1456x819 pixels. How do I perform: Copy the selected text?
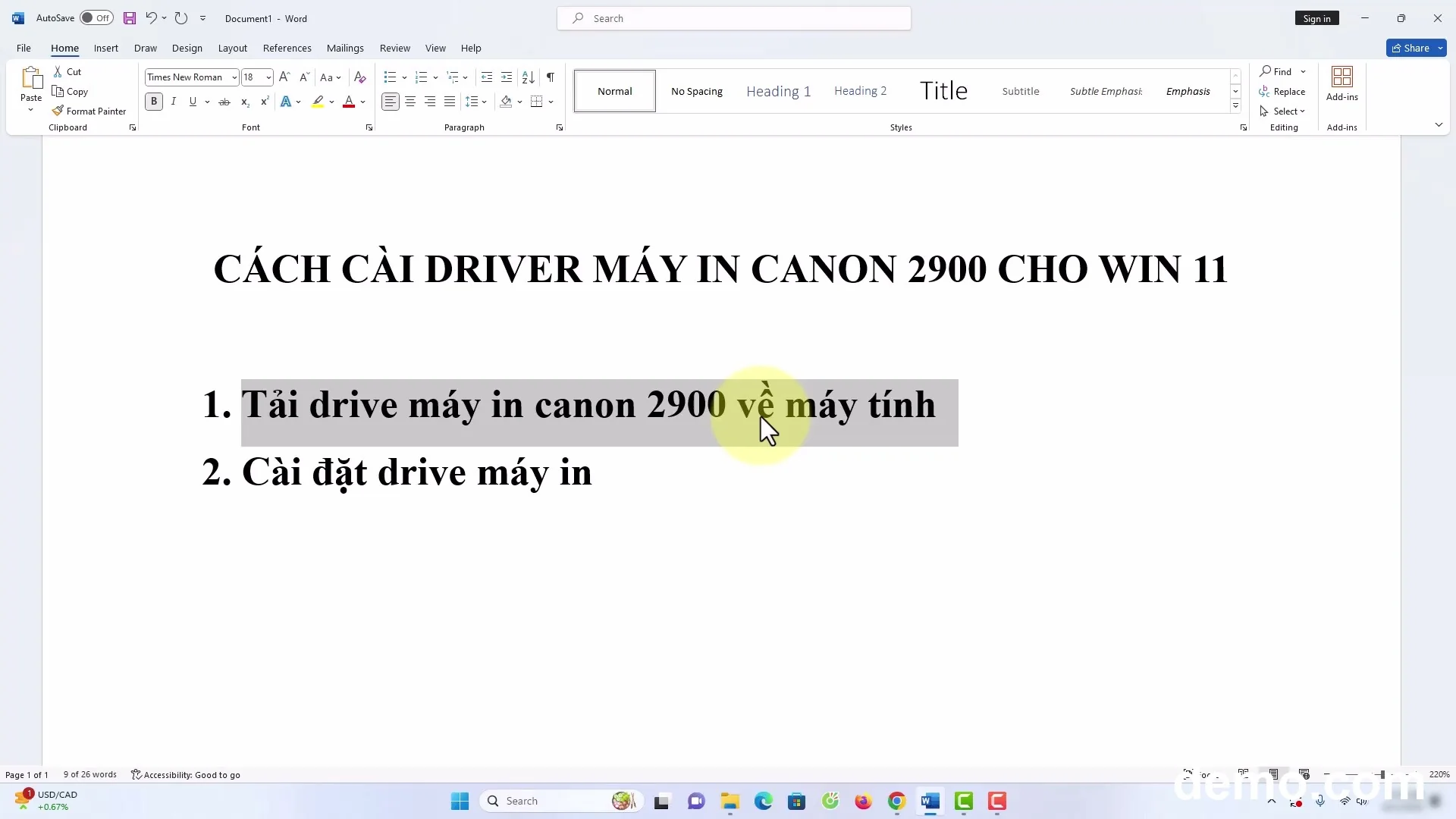[70, 91]
